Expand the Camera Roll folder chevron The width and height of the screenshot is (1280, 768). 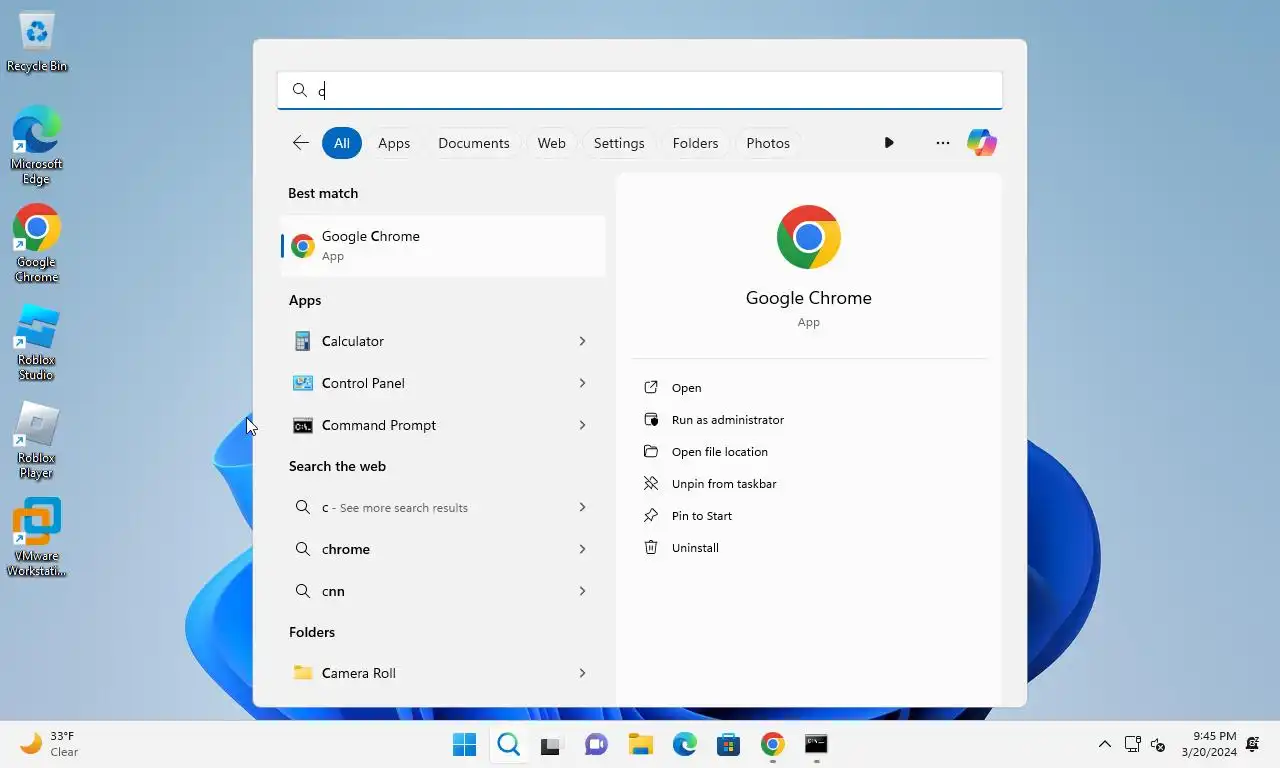(x=582, y=673)
